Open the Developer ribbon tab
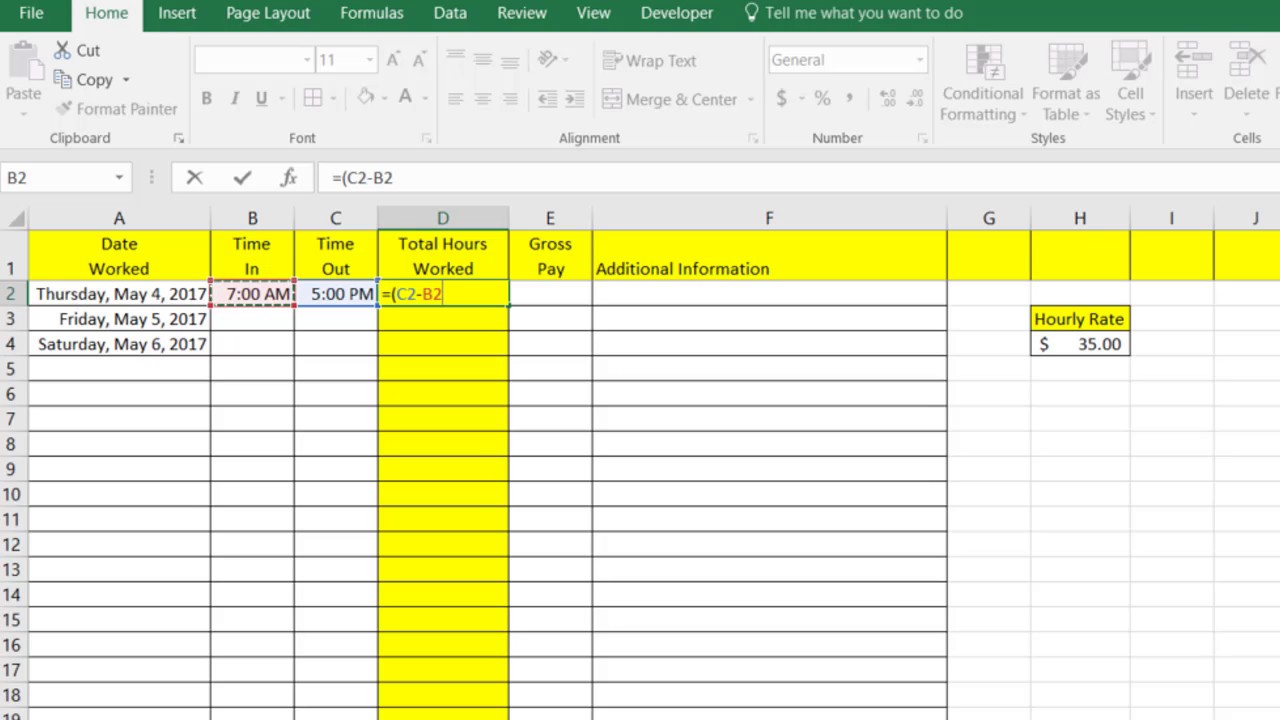The width and height of the screenshot is (1280, 720). coord(676,13)
